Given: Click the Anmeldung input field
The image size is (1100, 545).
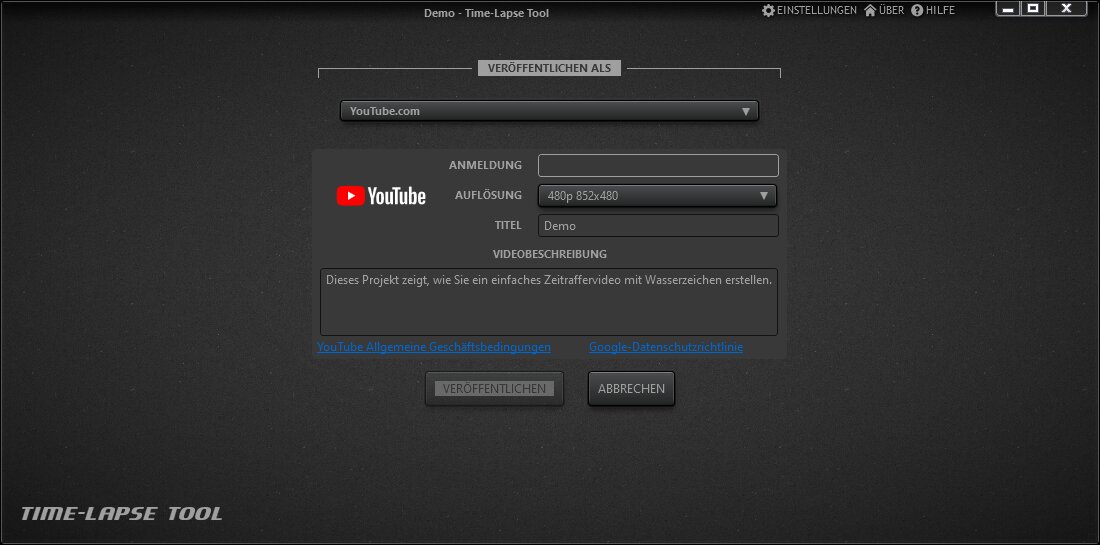Looking at the screenshot, I should (x=658, y=166).
